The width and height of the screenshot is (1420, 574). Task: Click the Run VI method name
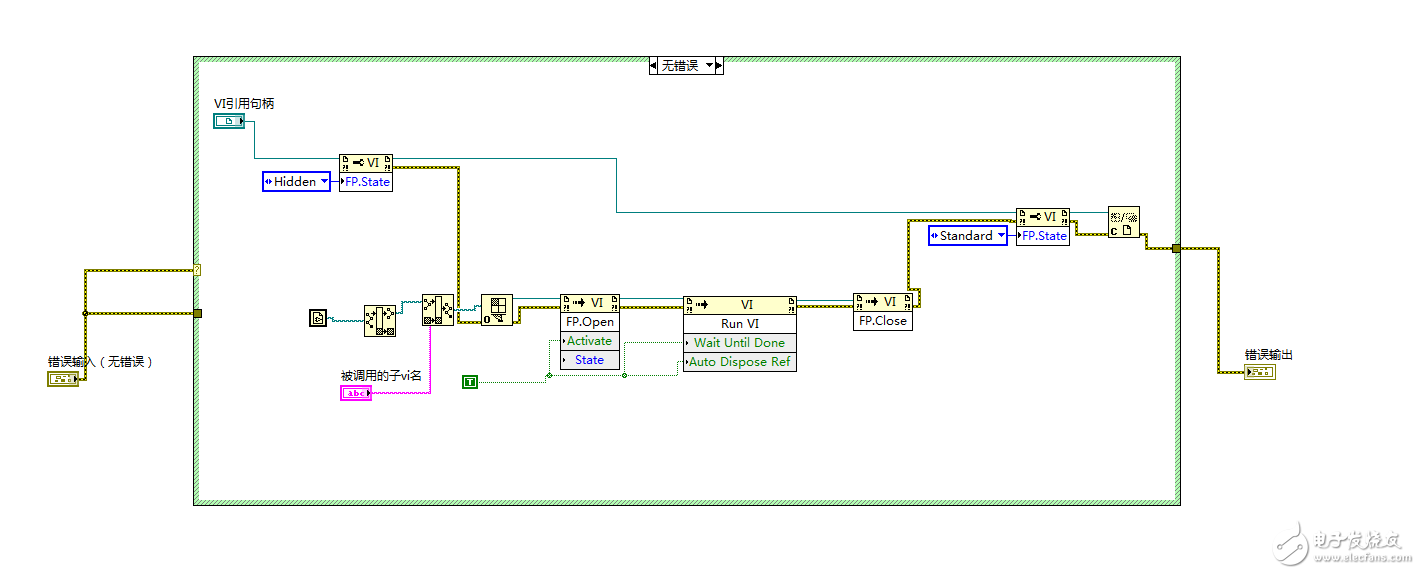[x=740, y=324]
